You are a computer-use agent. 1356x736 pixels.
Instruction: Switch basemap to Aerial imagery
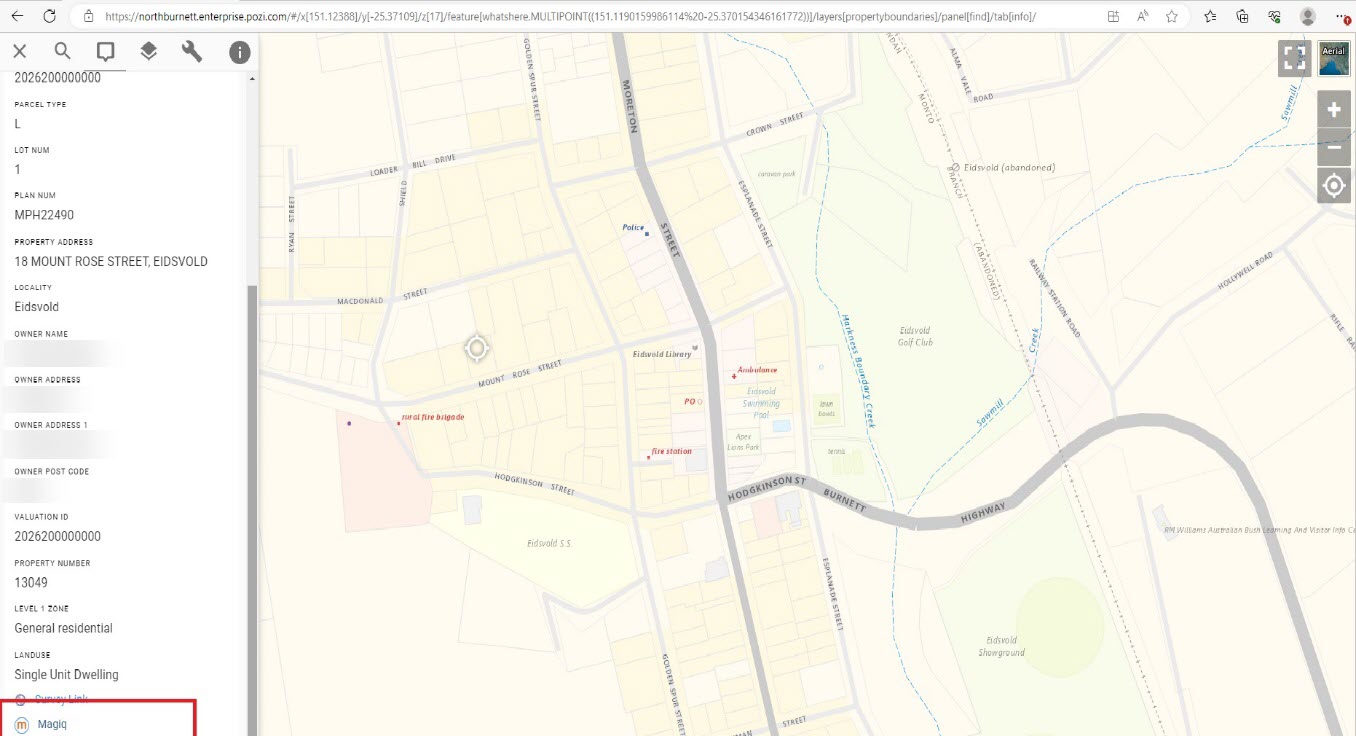tap(1333, 58)
